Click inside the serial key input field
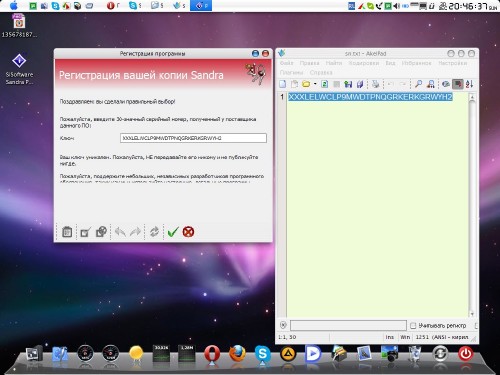The height and width of the screenshot is (375, 500). coord(193,138)
